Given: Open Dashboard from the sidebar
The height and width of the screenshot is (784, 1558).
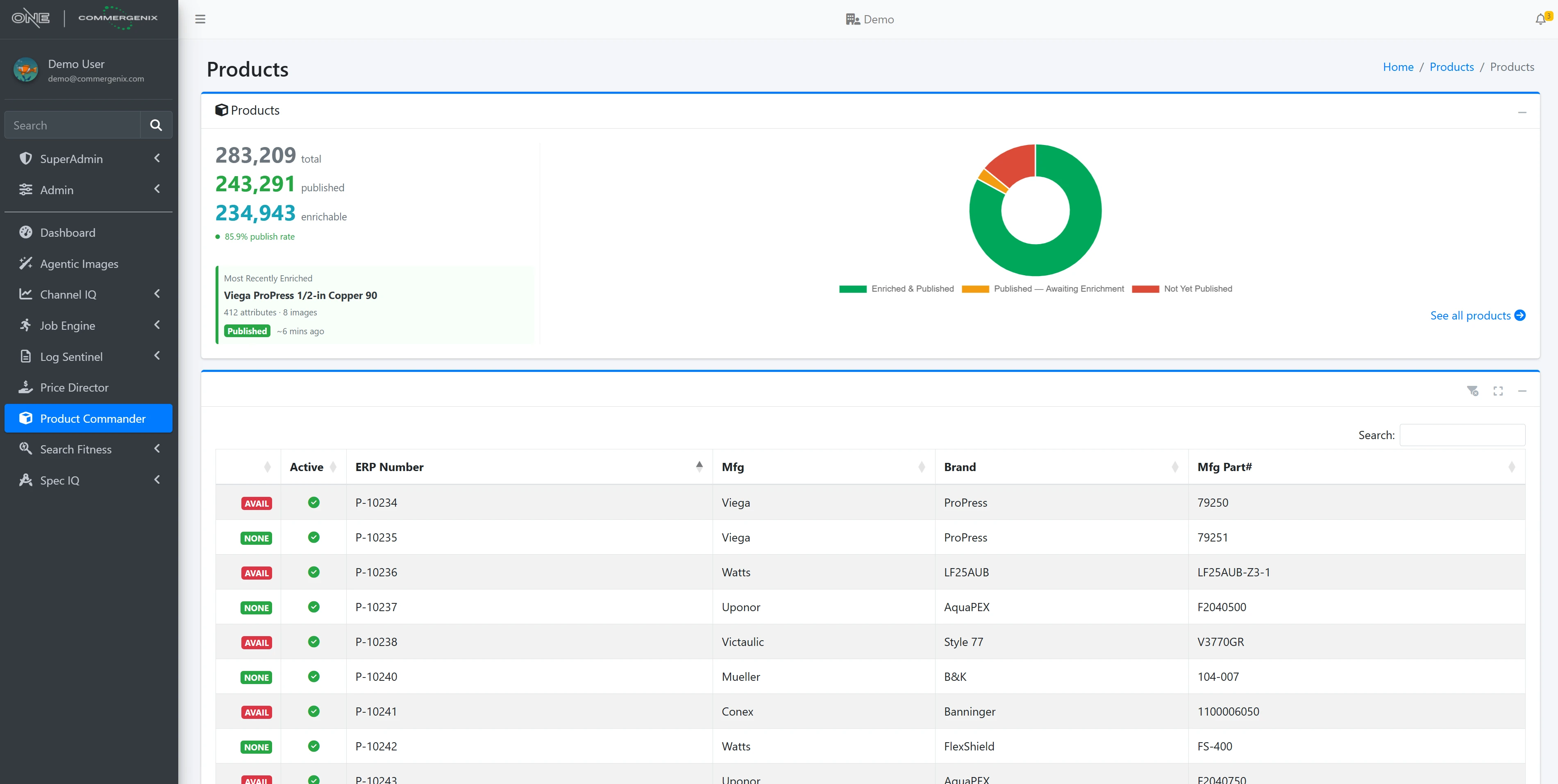Looking at the screenshot, I should coord(88,233).
